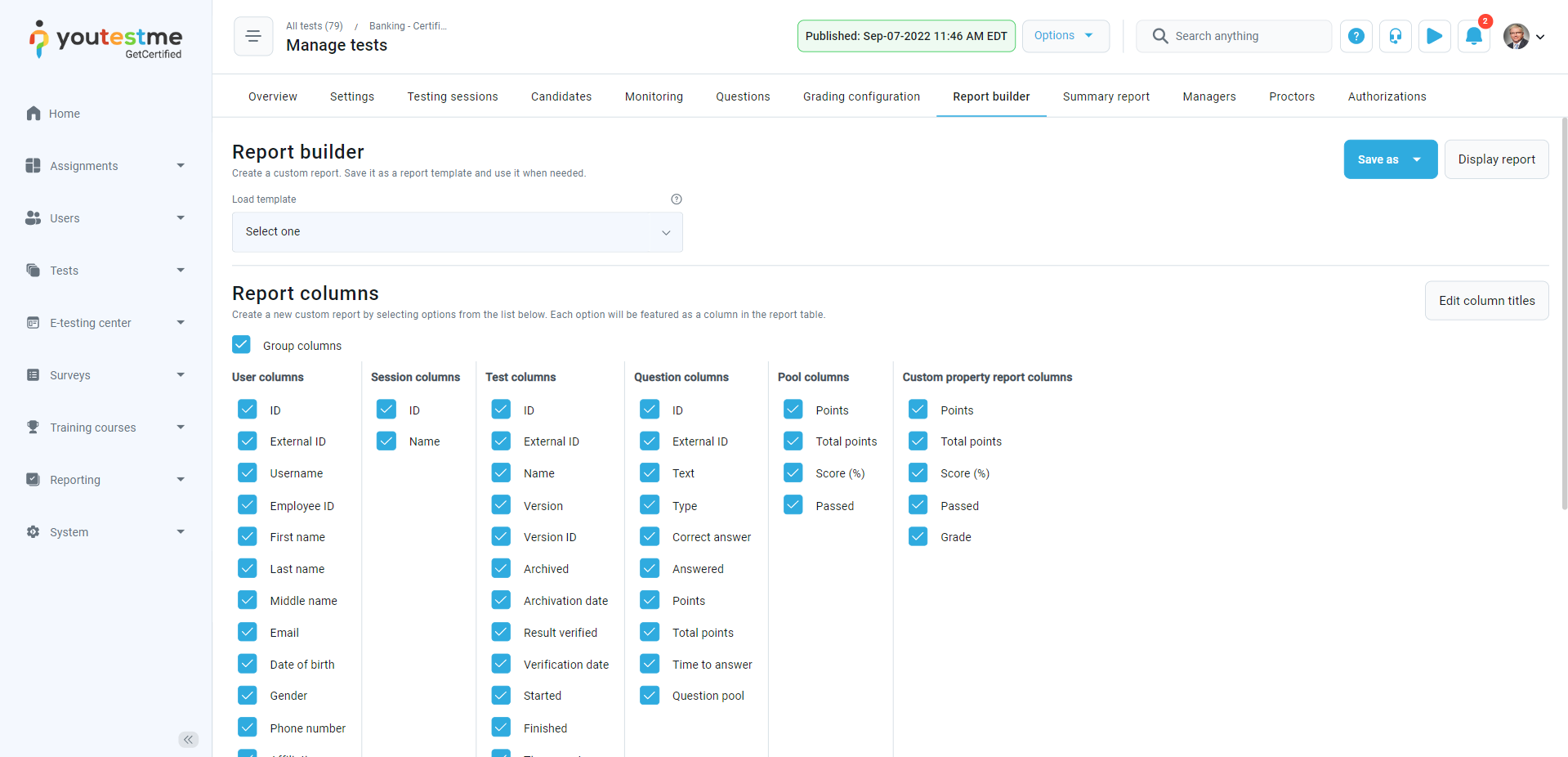The image size is (1568, 757).
Task: Open the notifications bell icon
Action: pyautogui.click(x=1473, y=36)
